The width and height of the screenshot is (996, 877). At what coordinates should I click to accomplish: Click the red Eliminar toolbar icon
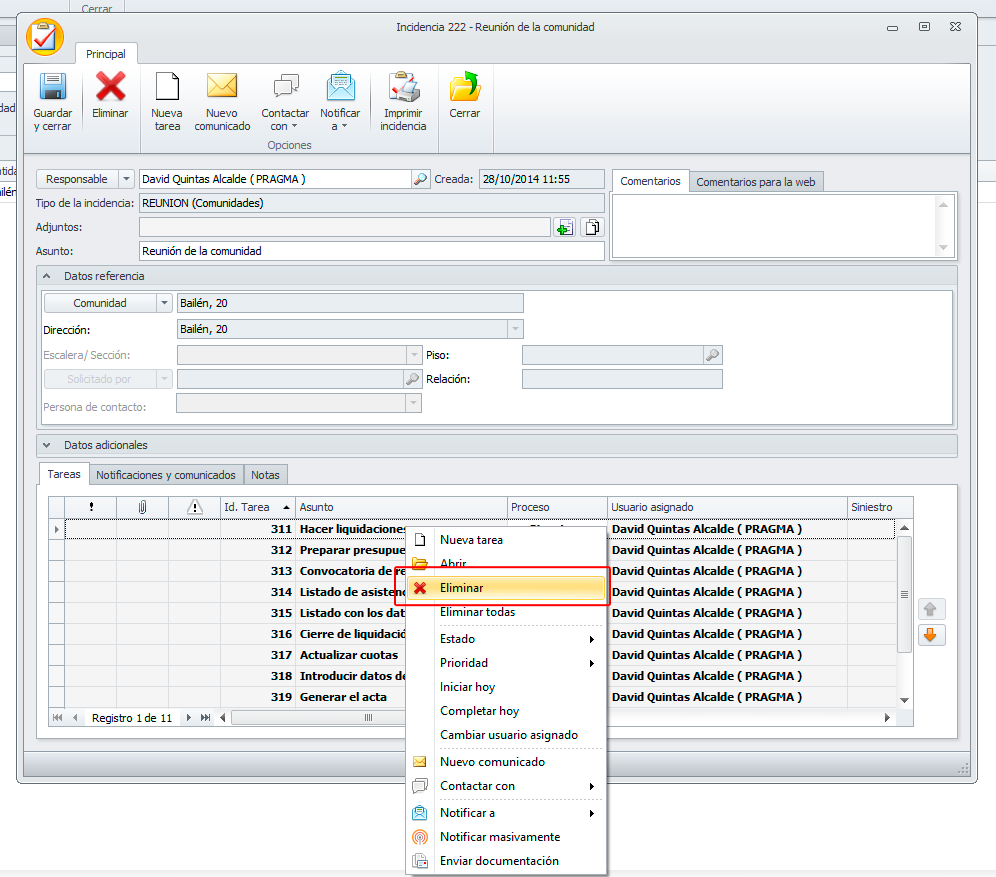(110, 88)
